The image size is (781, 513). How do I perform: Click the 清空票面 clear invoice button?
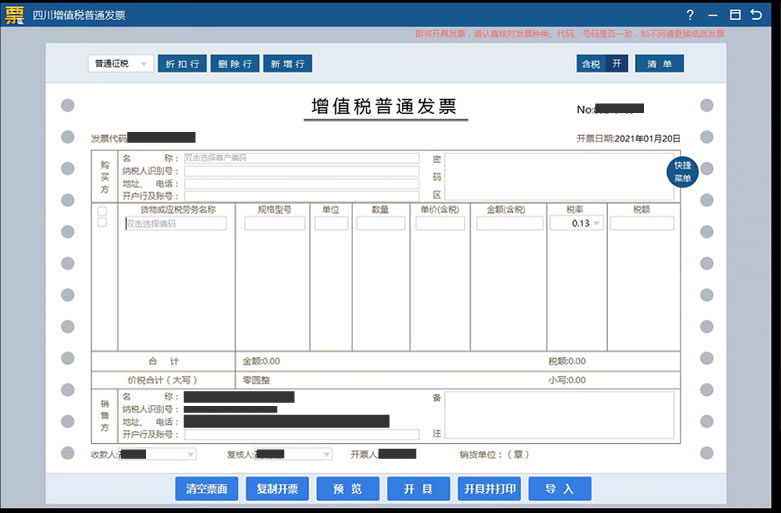[206, 489]
